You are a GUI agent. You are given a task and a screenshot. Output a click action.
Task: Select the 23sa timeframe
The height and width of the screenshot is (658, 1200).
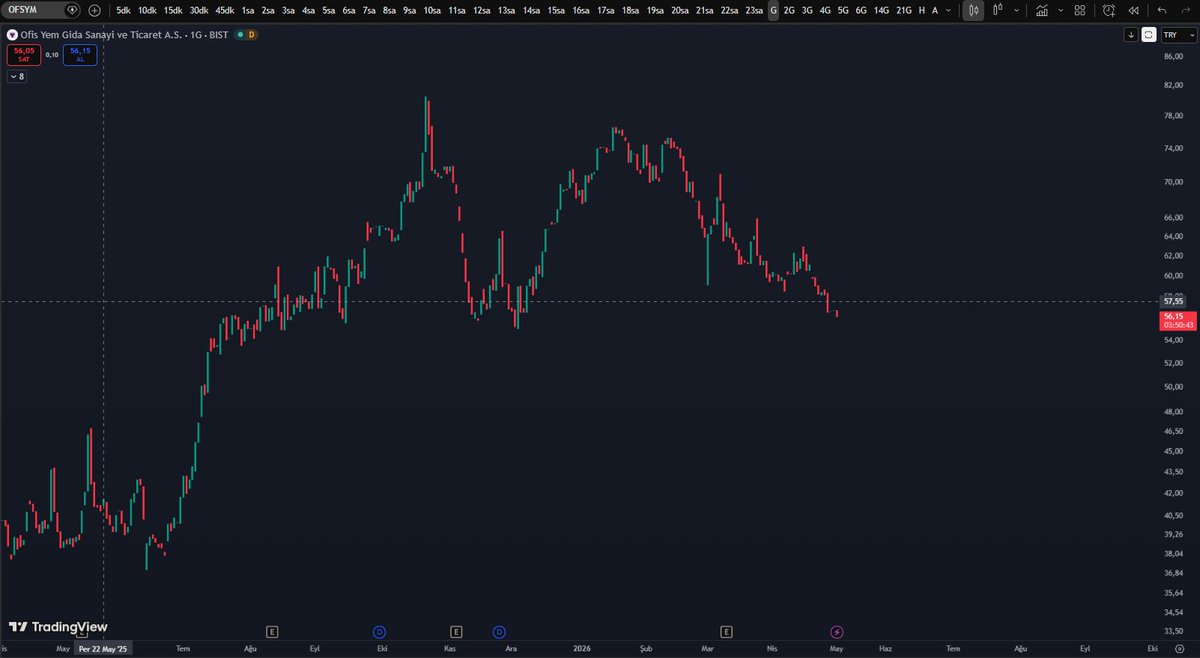click(754, 10)
